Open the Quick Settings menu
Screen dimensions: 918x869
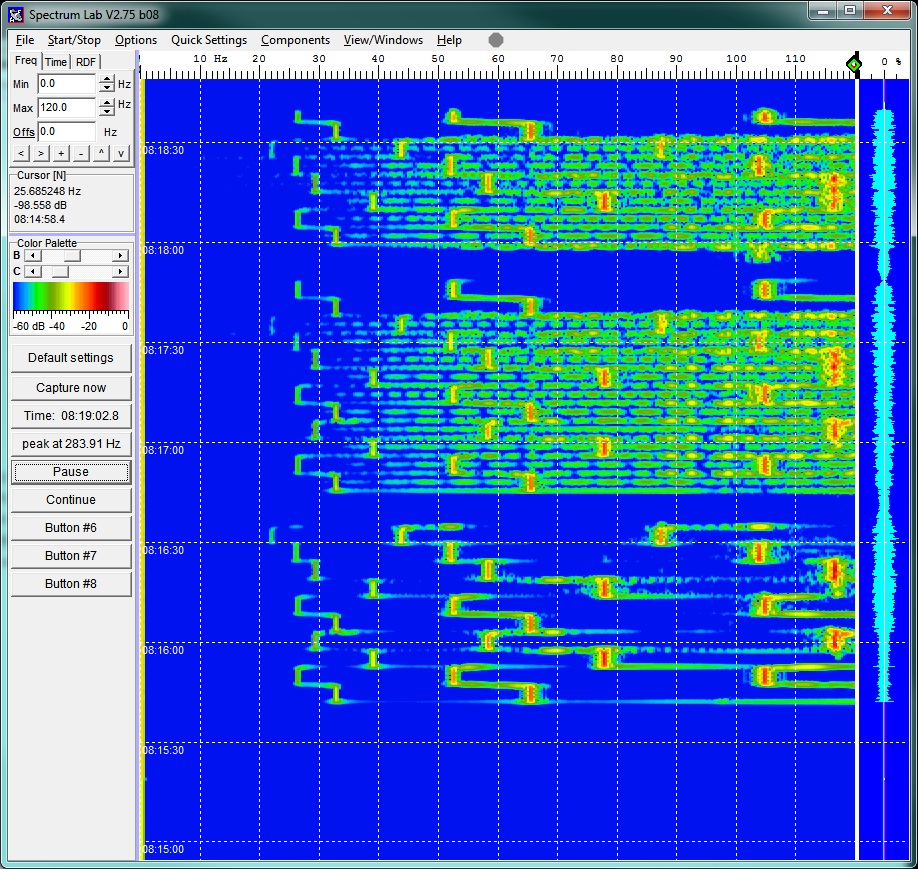click(208, 40)
